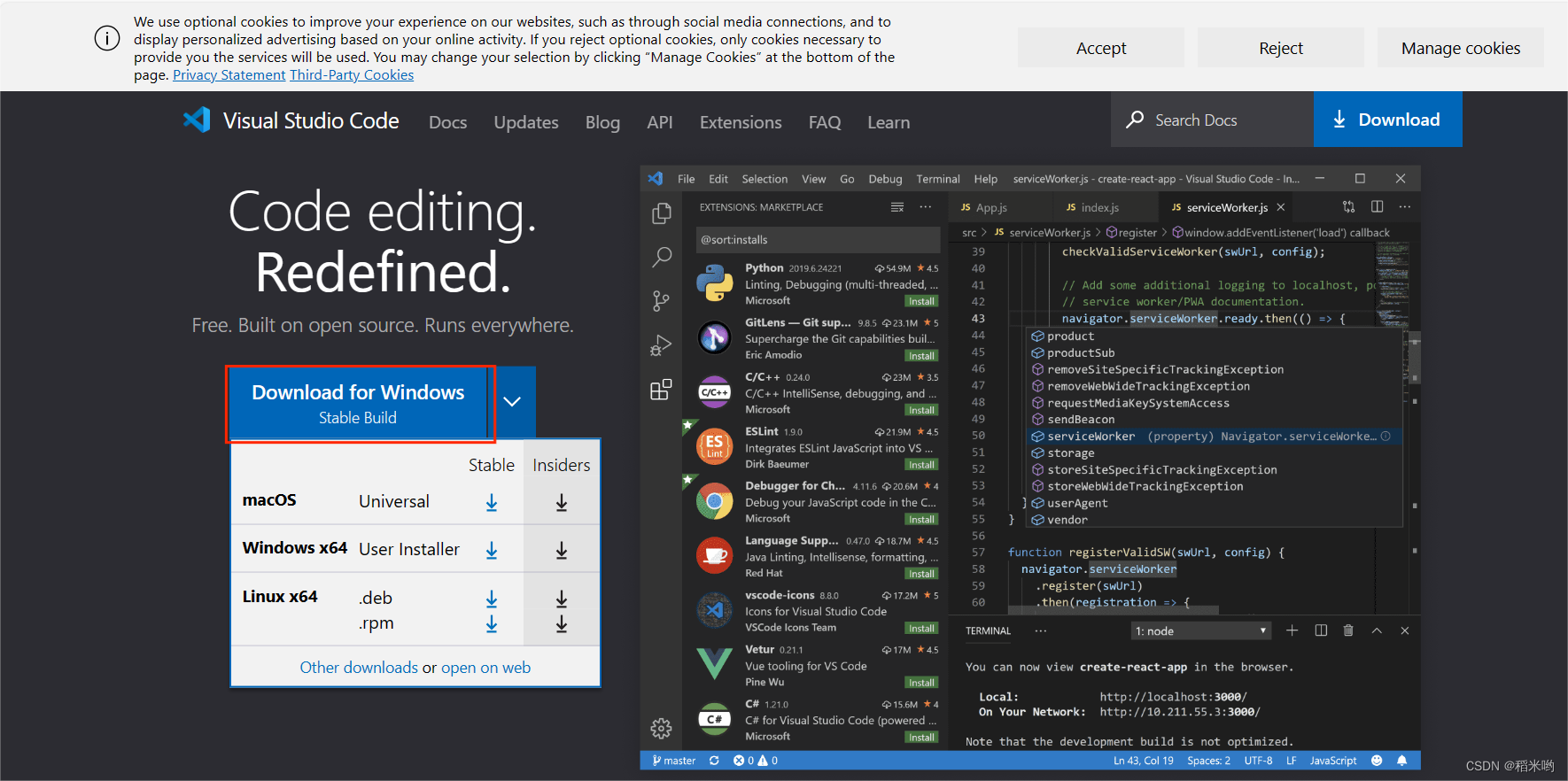The height and width of the screenshot is (781, 1568).
Task: Open the JavaScript language mode selector
Action: [x=1333, y=761]
